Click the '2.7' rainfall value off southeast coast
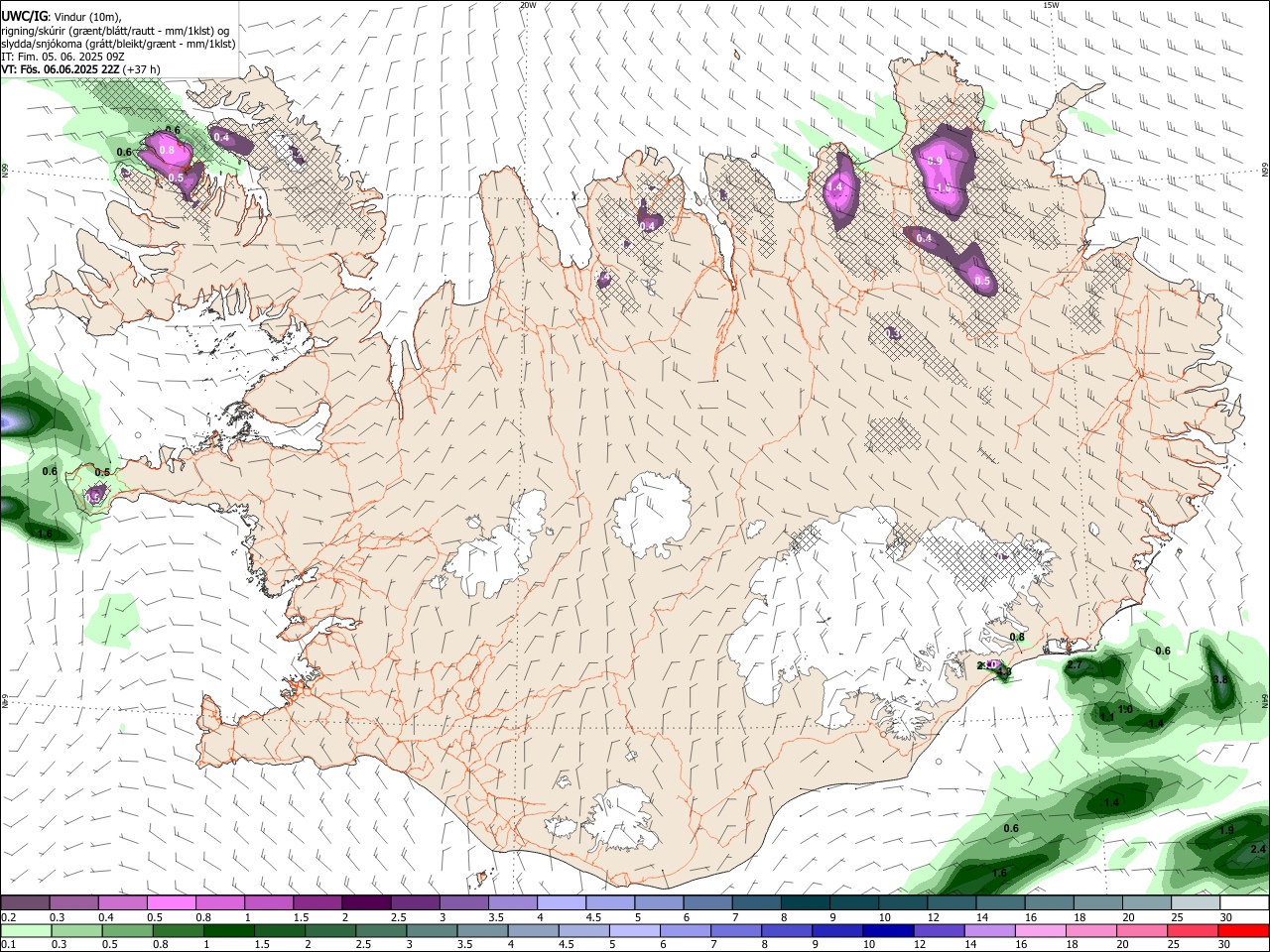Viewport: 1270px width, 952px height. pos(1074,666)
